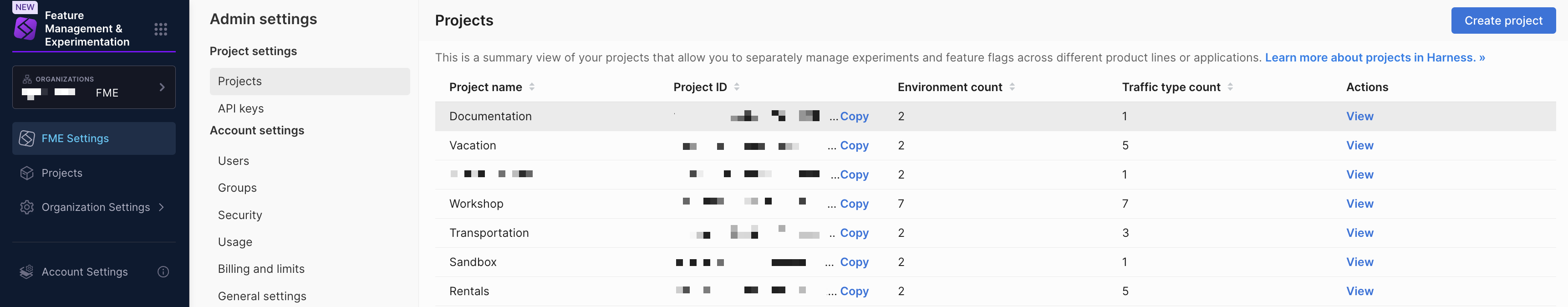The height and width of the screenshot is (307, 1568).
Task: Click the Organization Settings gear icon
Action: (27, 207)
